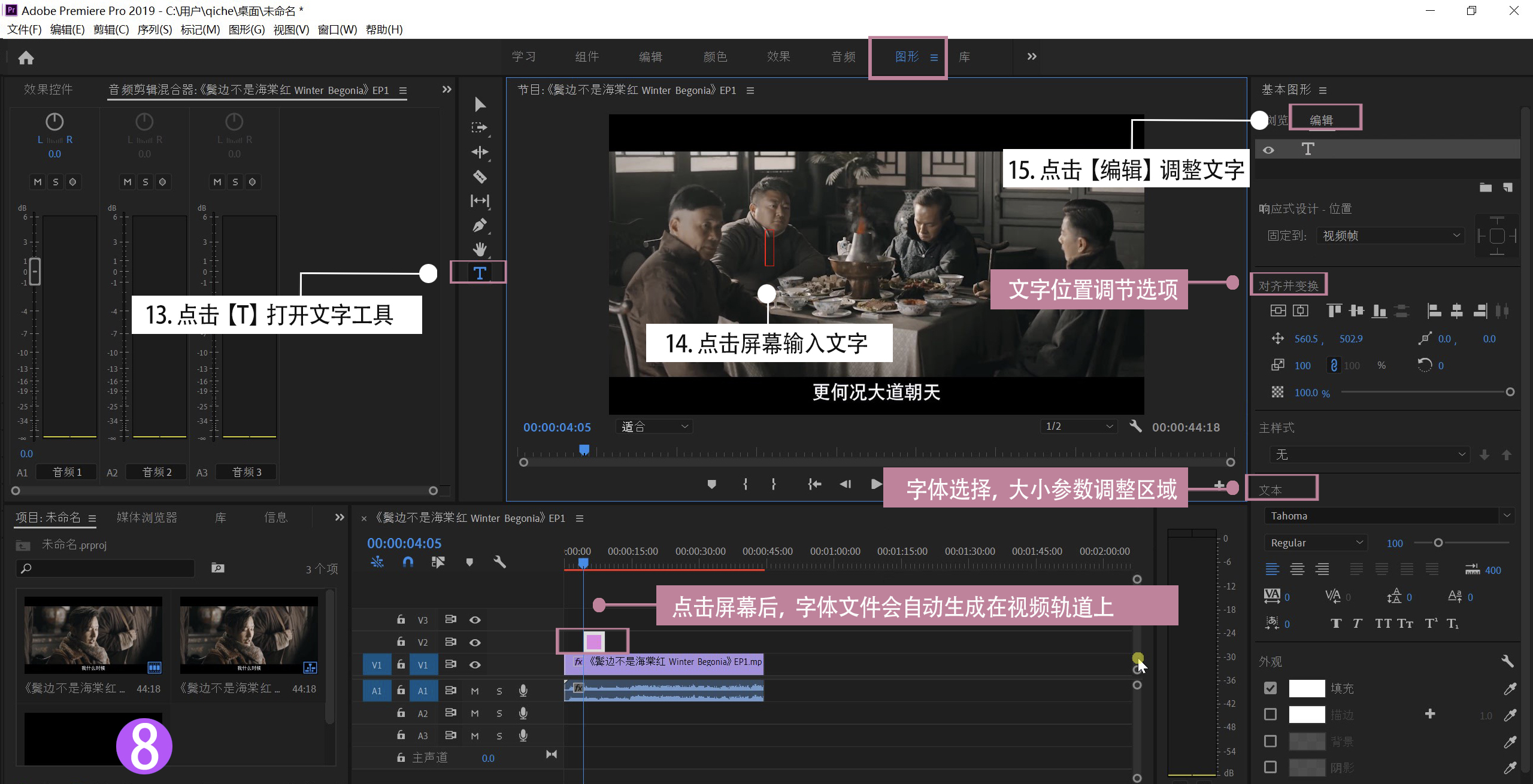Enable the Shadow checkbox
The image size is (1533, 784).
pyautogui.click(x=1270, y=767)
